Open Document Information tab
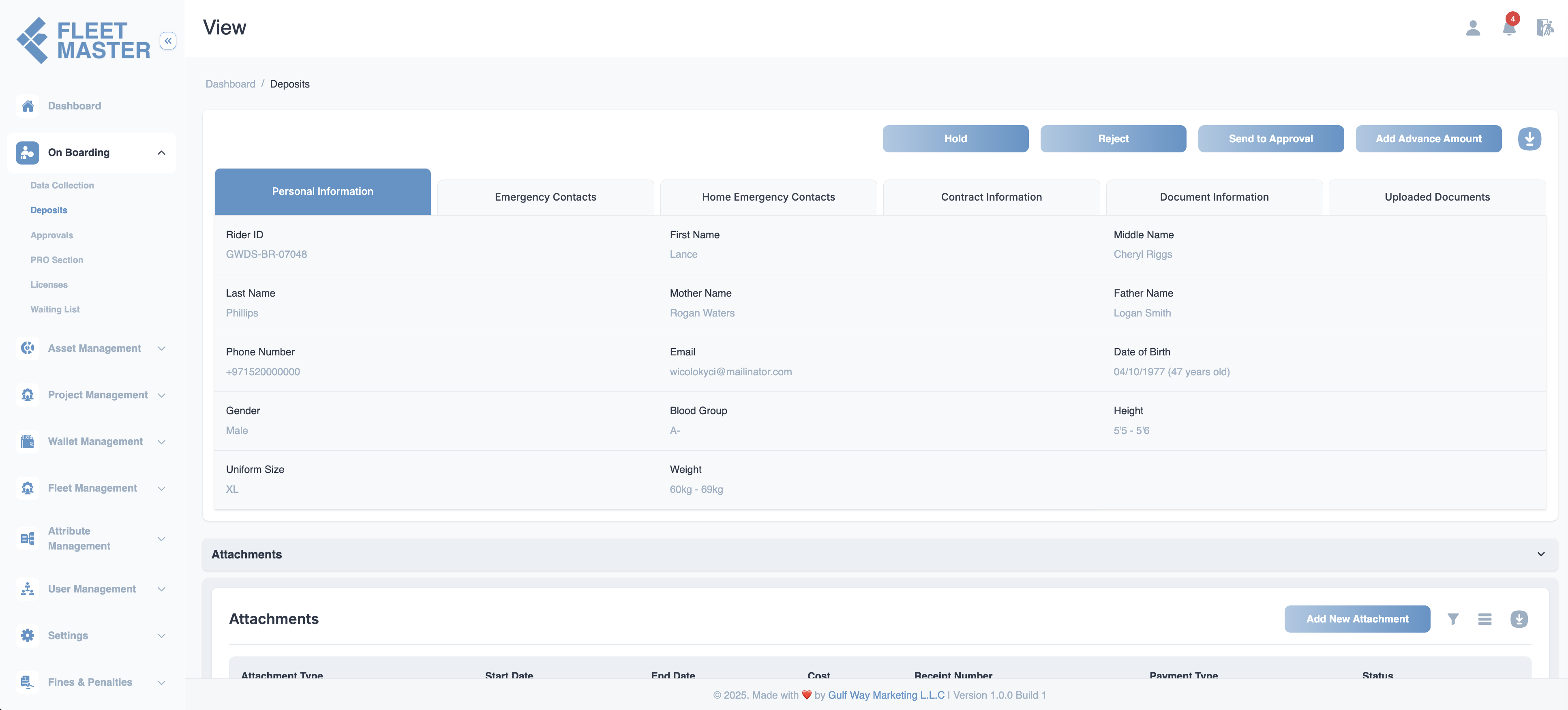The image size is (1568, 710). tap(1214, 197)
